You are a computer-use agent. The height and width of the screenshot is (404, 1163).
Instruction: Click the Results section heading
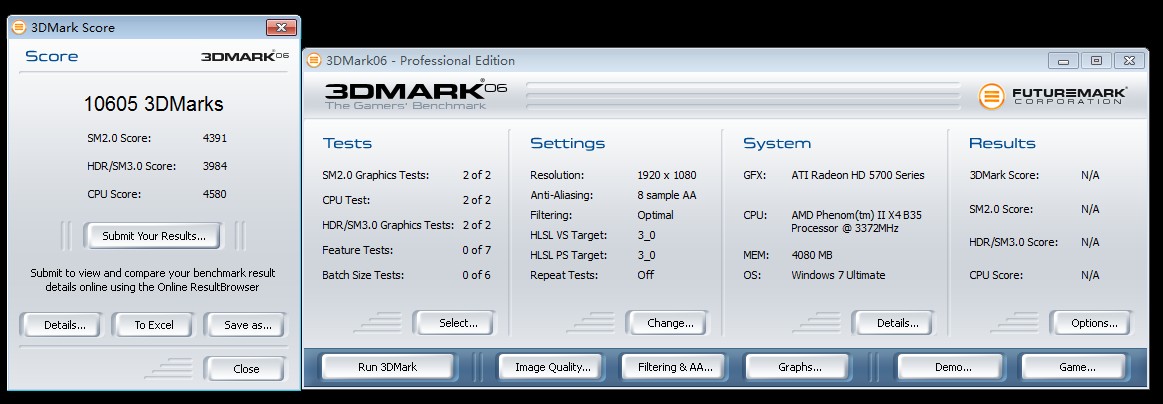(x=1002, y=143)
